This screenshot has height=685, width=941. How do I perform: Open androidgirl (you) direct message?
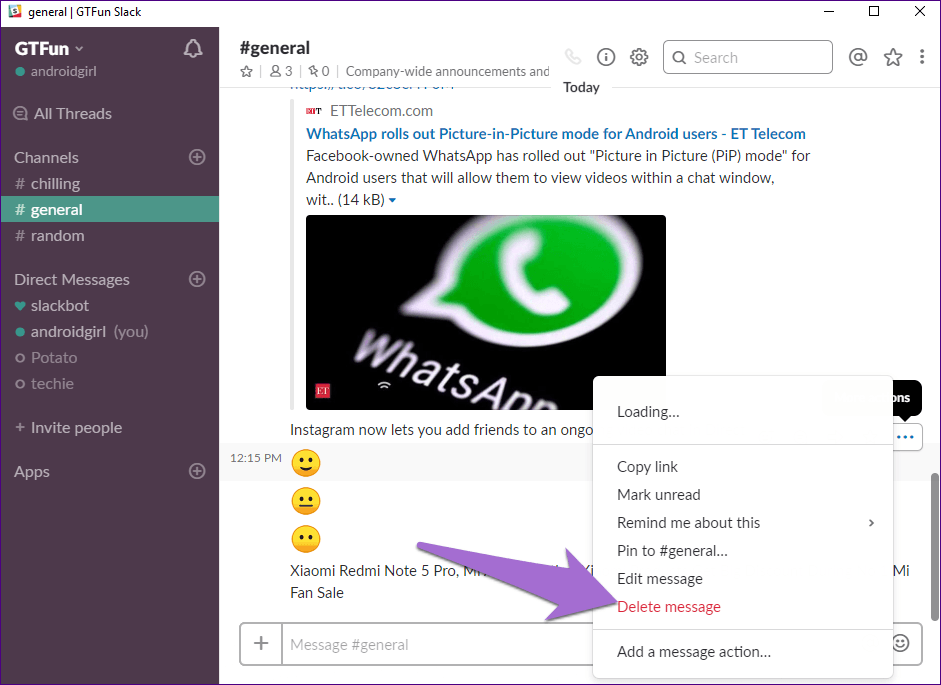(x=110, y=331)
